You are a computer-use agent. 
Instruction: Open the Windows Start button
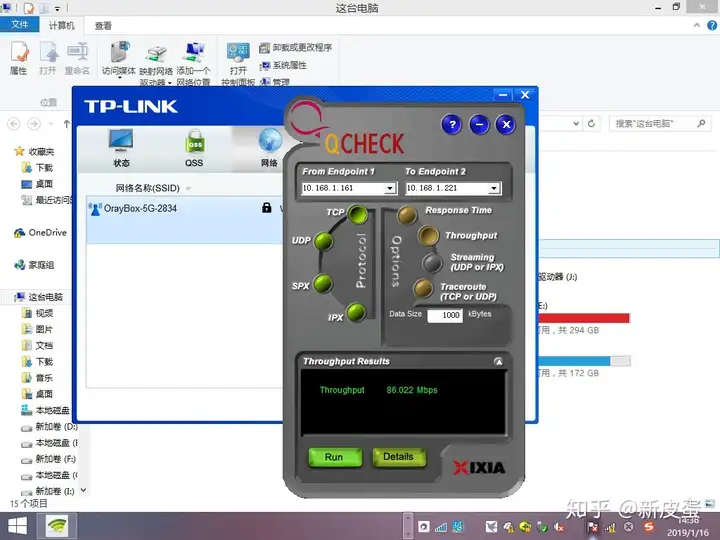click(x=17, y=526)
